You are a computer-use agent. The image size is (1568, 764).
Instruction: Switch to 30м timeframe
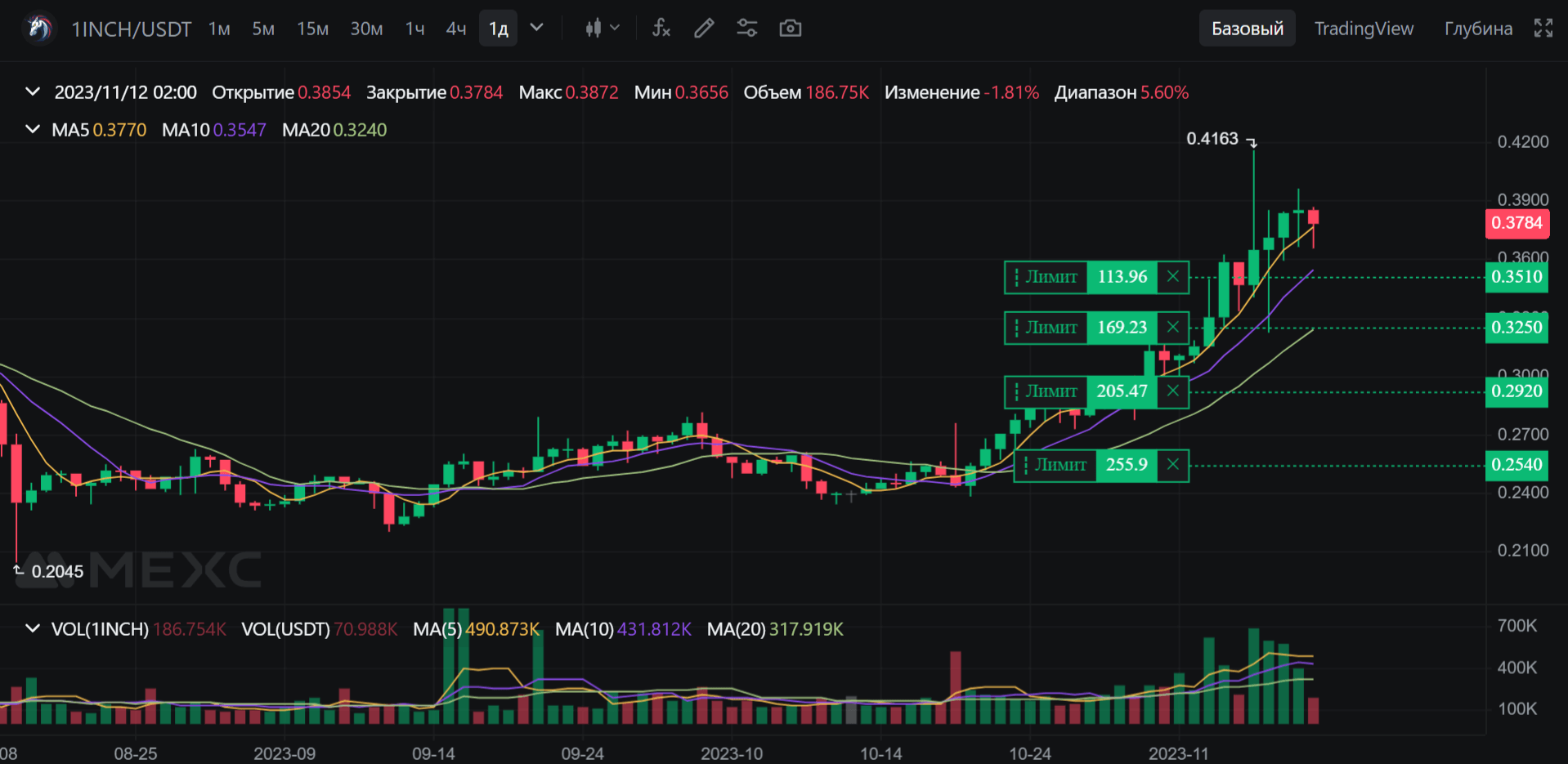click(366, 29)
